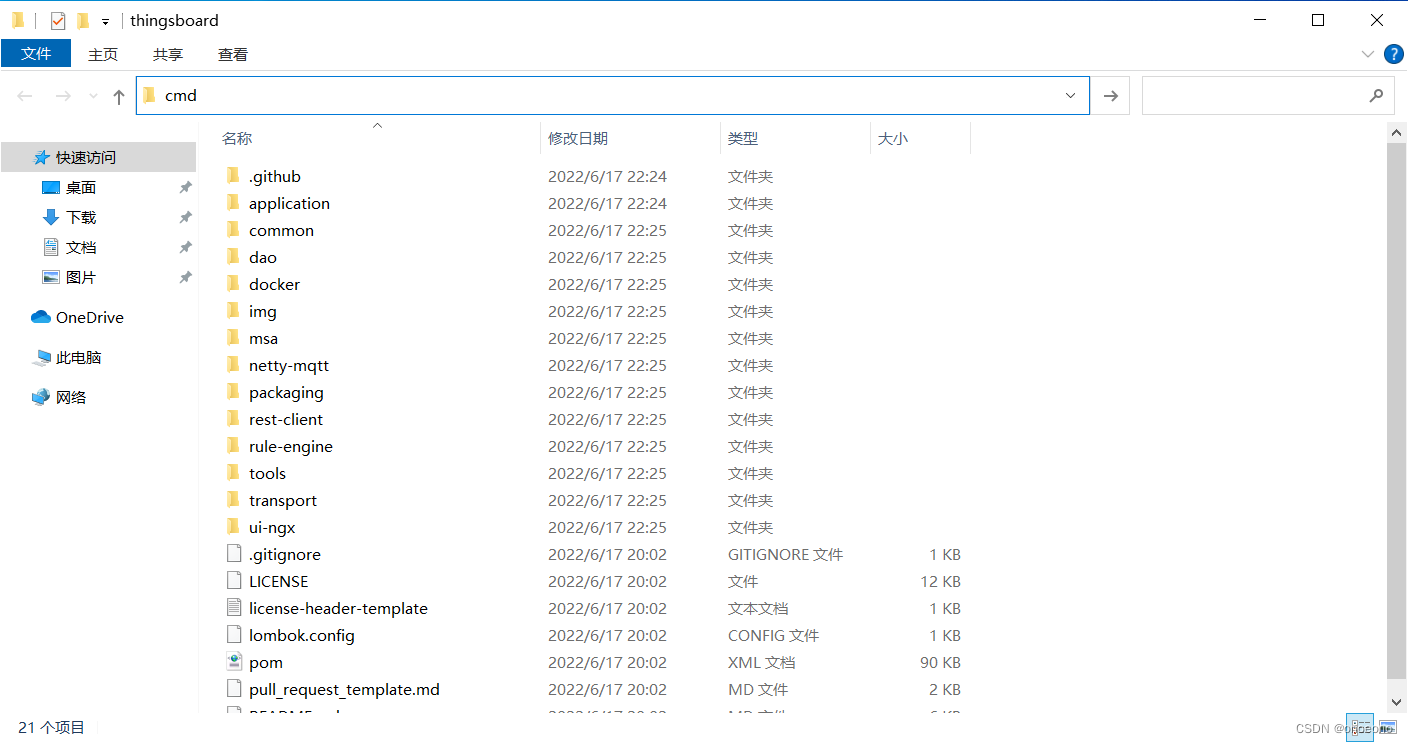Click the .github folder icon

tap(233, 176)
